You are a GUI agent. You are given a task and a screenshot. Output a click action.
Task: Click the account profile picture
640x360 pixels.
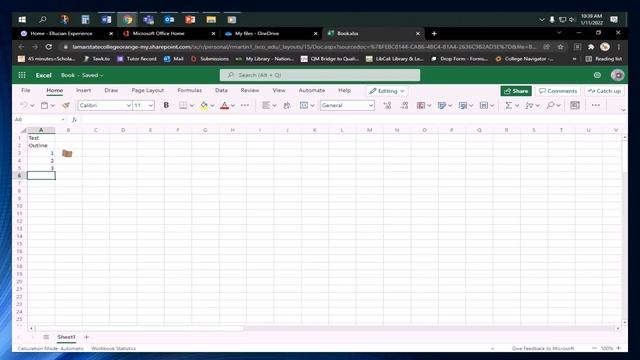click(x=618, y=75)
